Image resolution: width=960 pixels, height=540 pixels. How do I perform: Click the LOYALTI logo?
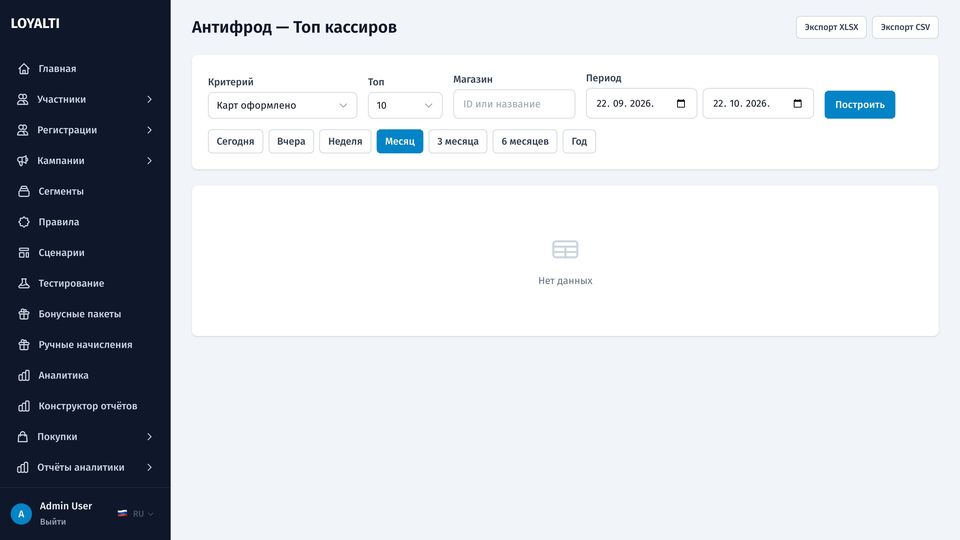coord(35,23)
